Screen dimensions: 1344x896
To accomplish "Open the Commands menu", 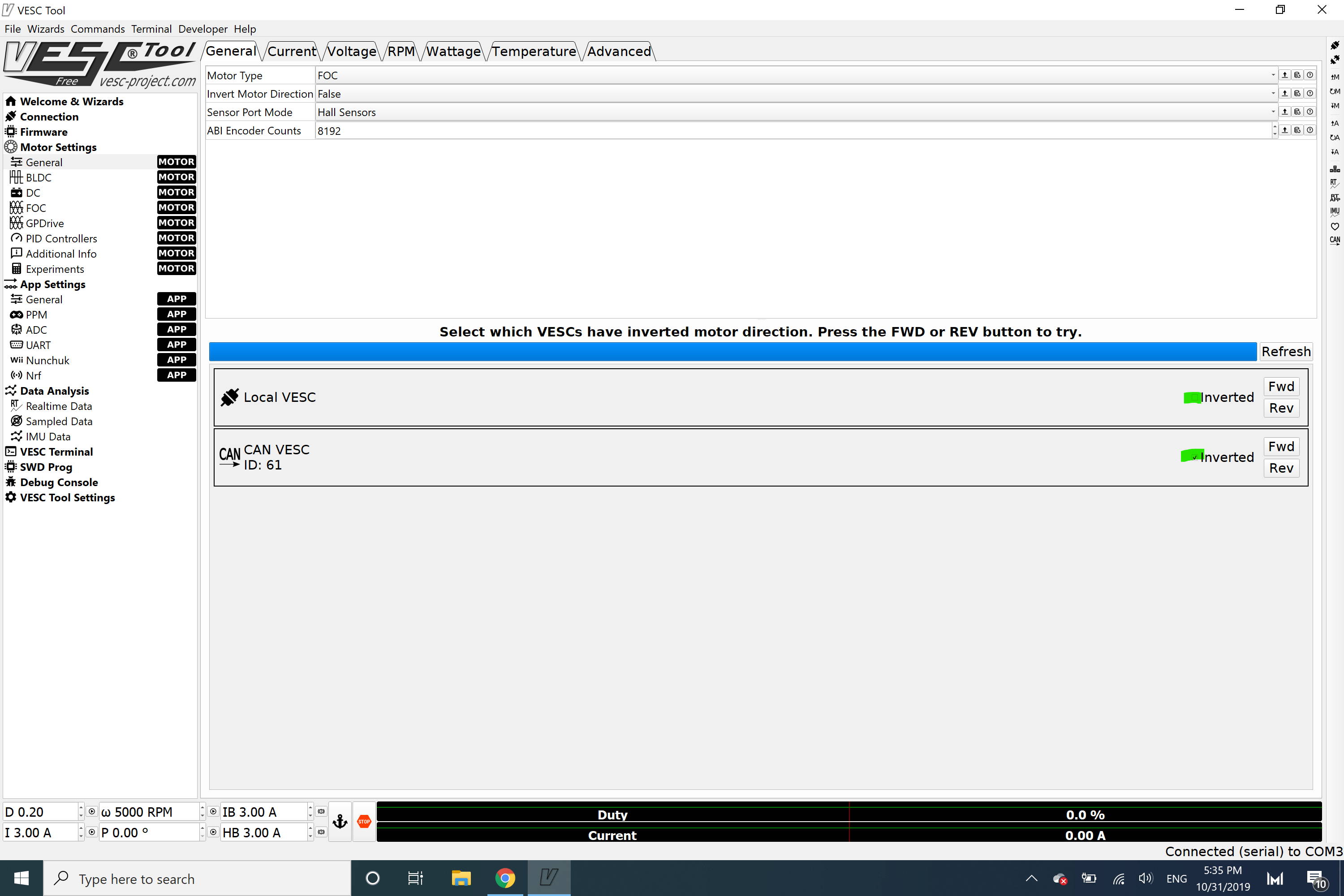I will [98, 29].
